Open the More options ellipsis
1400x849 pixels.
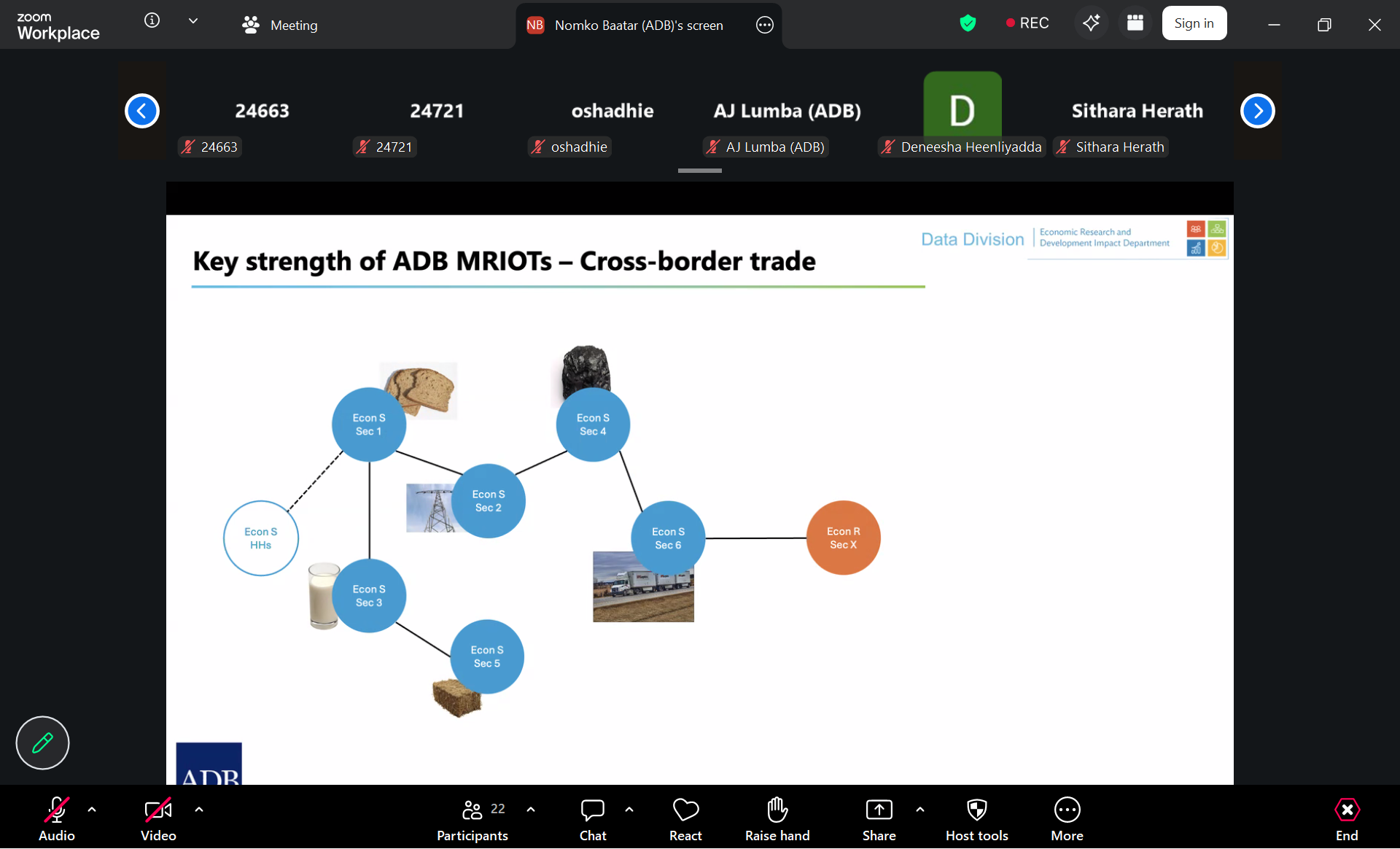1067,810
